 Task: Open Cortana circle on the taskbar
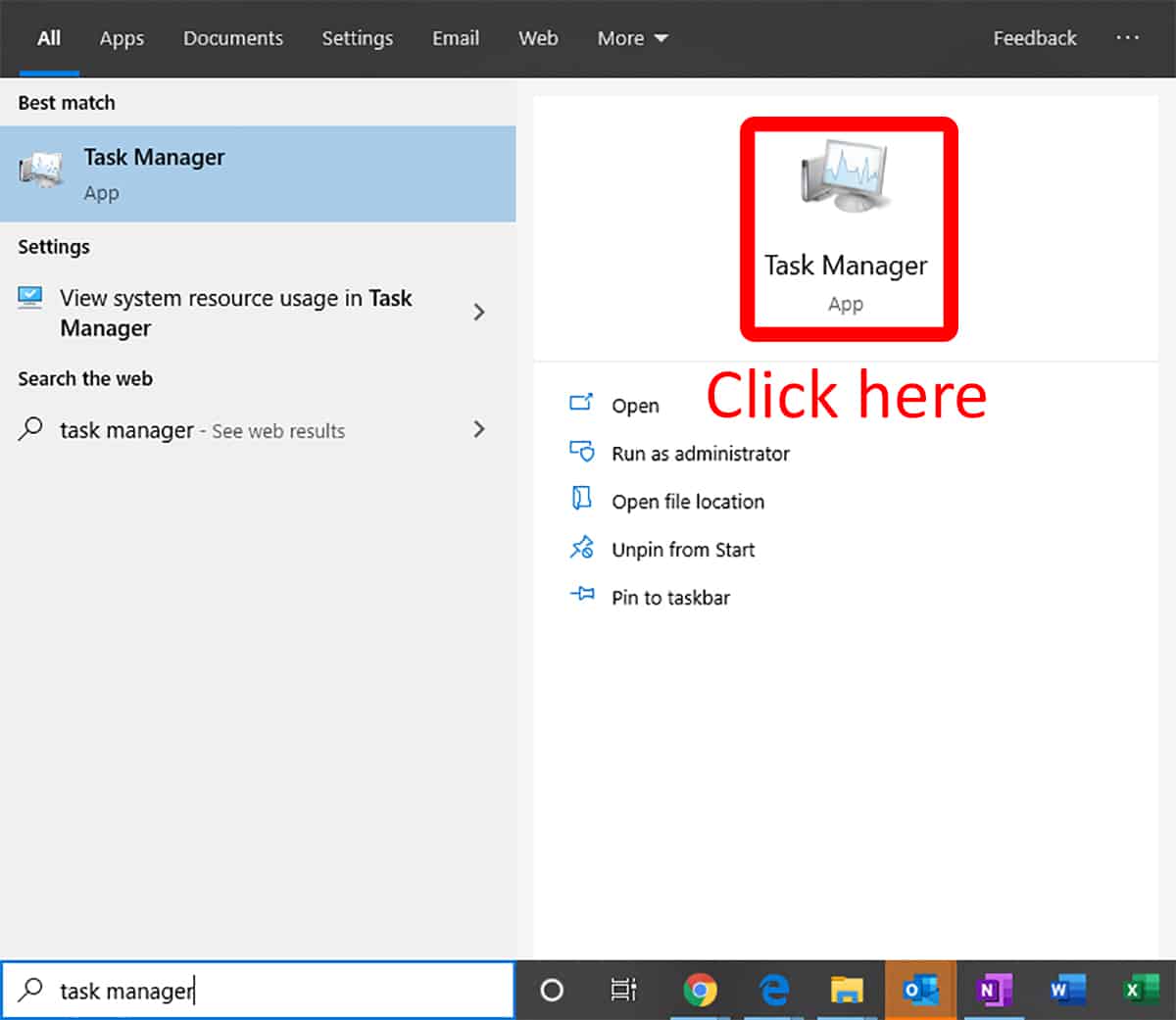(552, 991)
